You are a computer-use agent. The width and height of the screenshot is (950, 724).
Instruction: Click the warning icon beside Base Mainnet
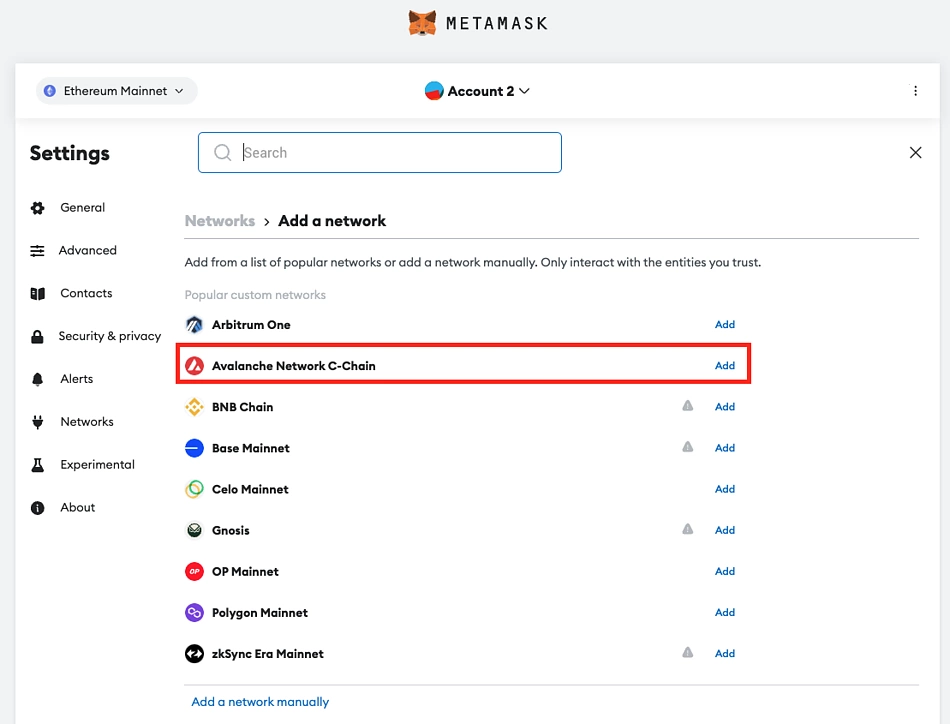(x=688, y=447)
